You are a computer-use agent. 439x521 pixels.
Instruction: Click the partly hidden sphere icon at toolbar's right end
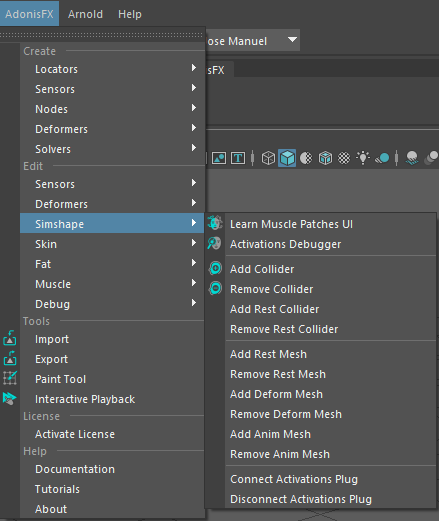point(432,158)
